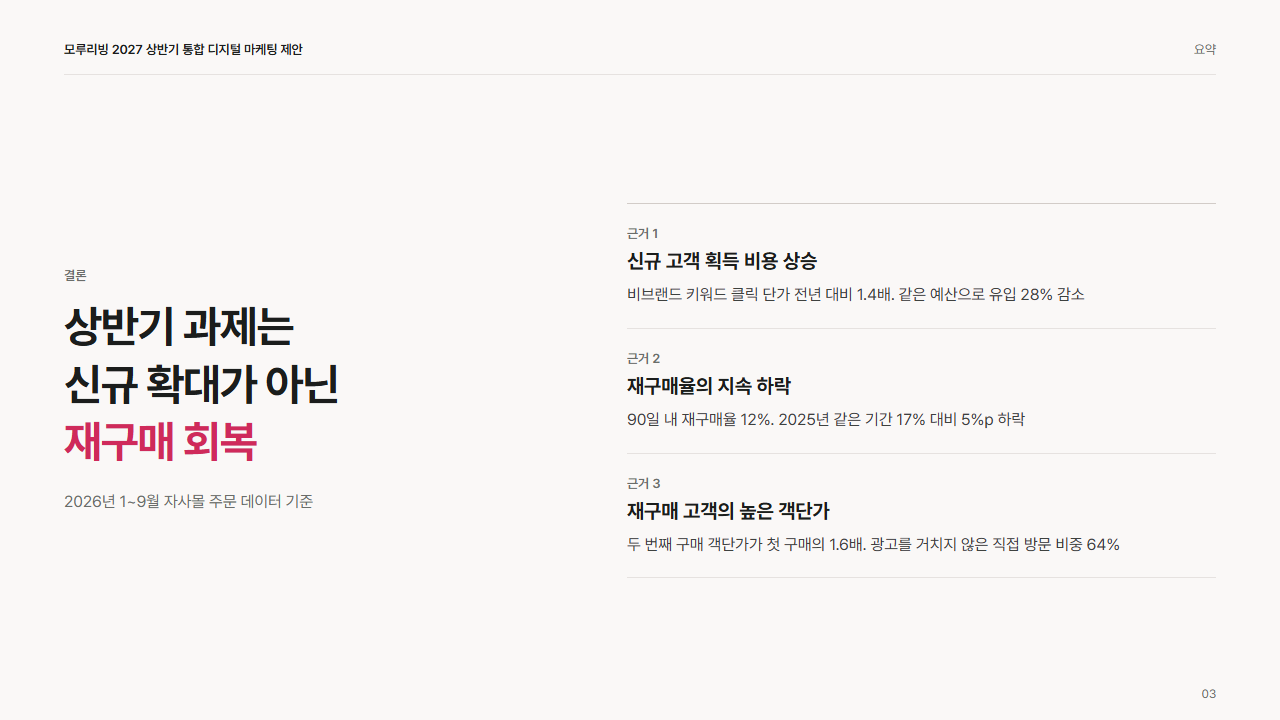1280x720 pixels.
Task: Select the '결론' label
Action: (x=75, y=276)
